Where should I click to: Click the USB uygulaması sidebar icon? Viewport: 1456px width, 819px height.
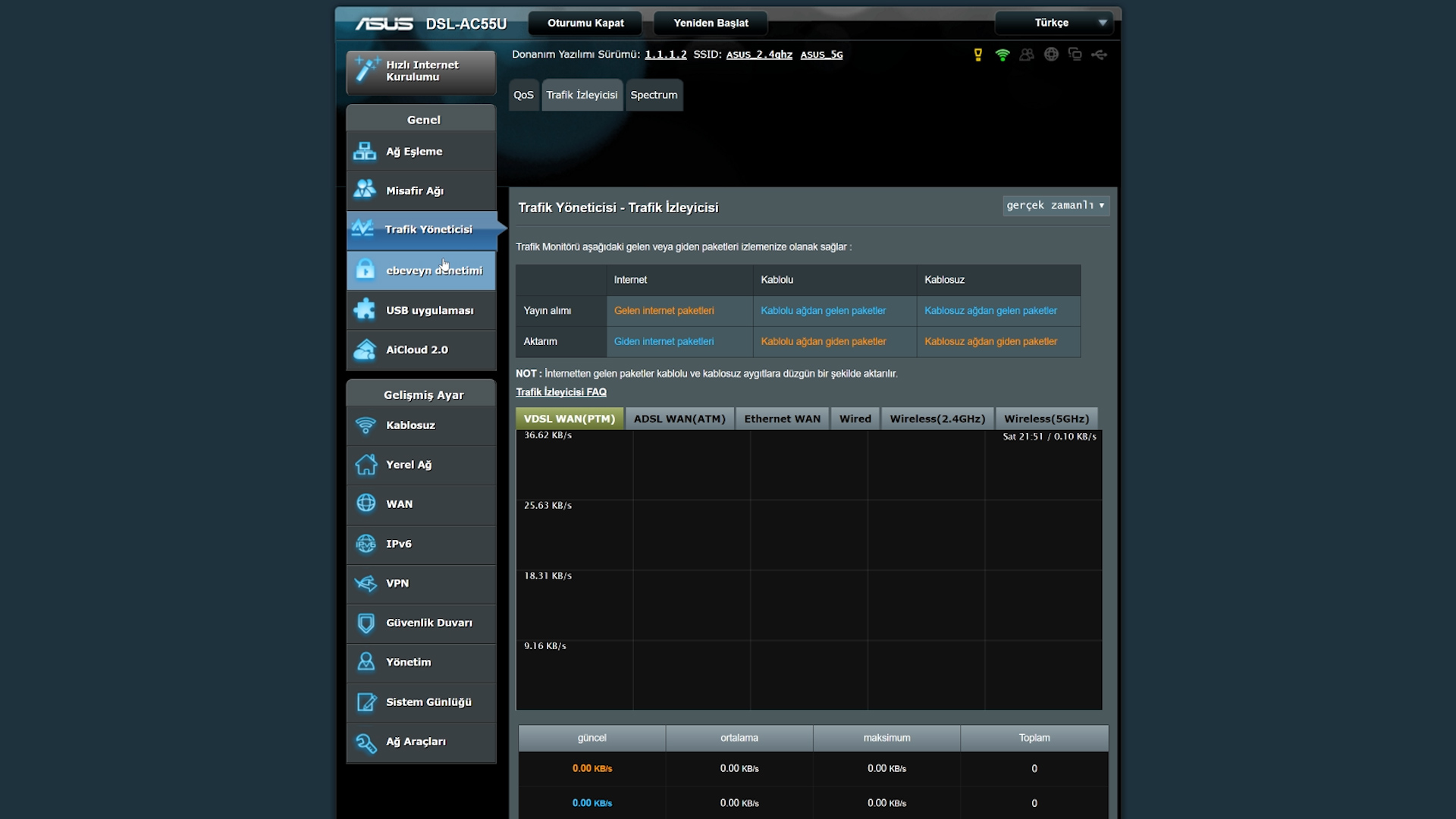(363, 309)
